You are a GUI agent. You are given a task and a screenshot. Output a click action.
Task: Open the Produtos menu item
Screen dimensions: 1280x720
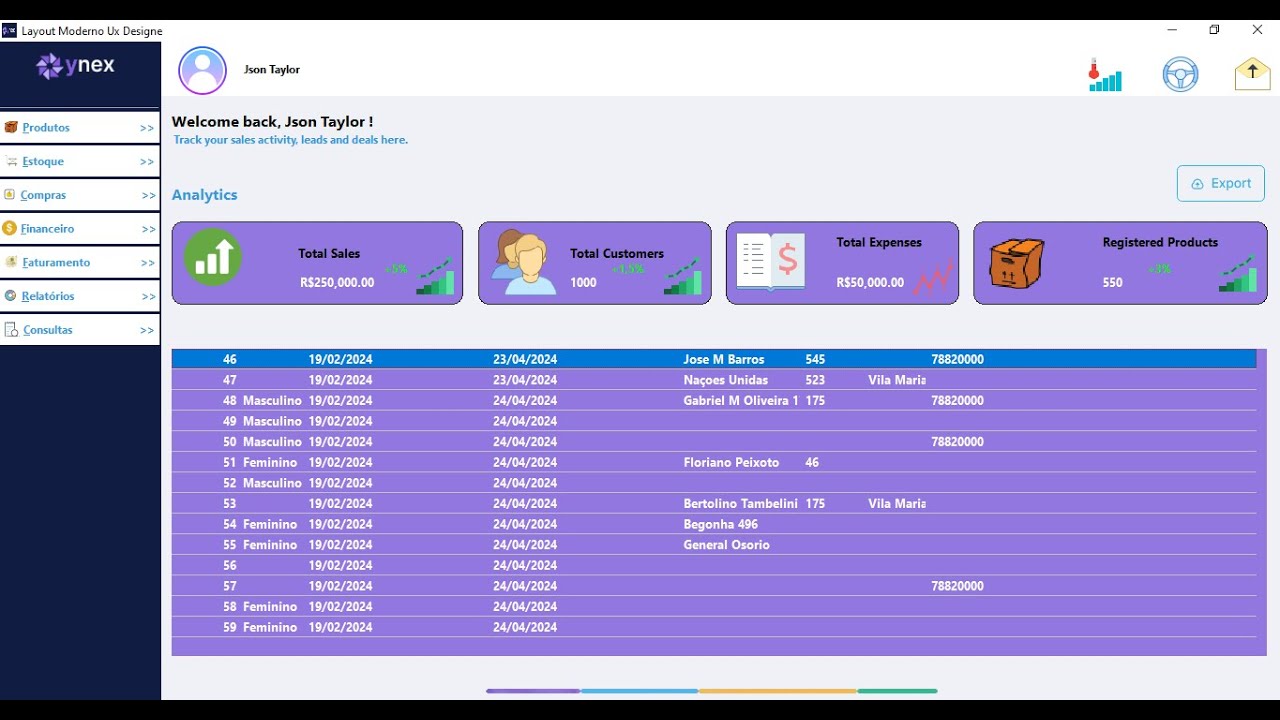point(80,127)
